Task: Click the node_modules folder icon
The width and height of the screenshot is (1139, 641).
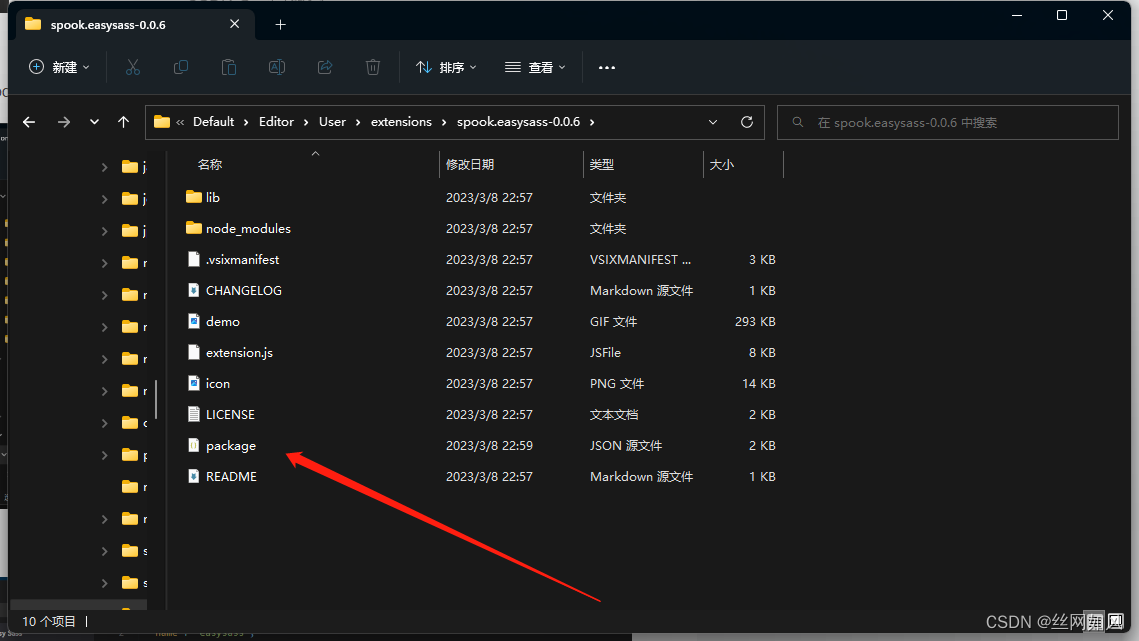Action: (x=193, y=228)
